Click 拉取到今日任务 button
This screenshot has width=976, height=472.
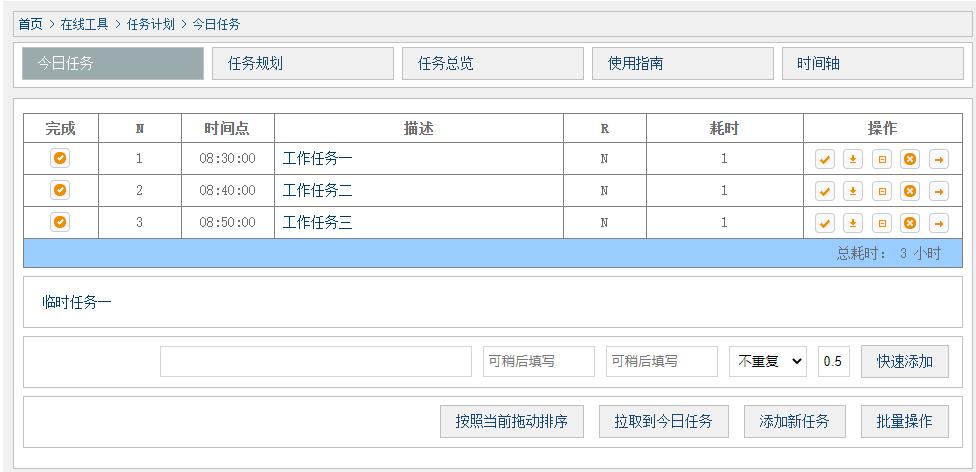(x=664, y=422)
